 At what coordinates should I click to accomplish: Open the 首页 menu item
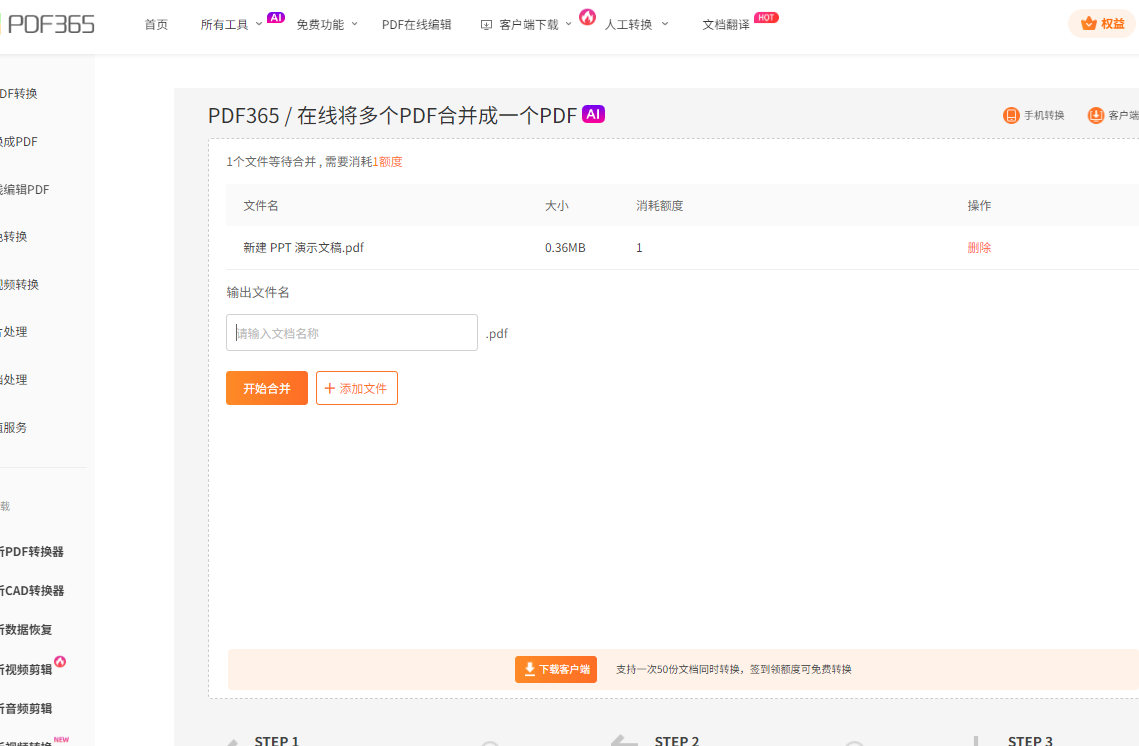coord(156,25)
